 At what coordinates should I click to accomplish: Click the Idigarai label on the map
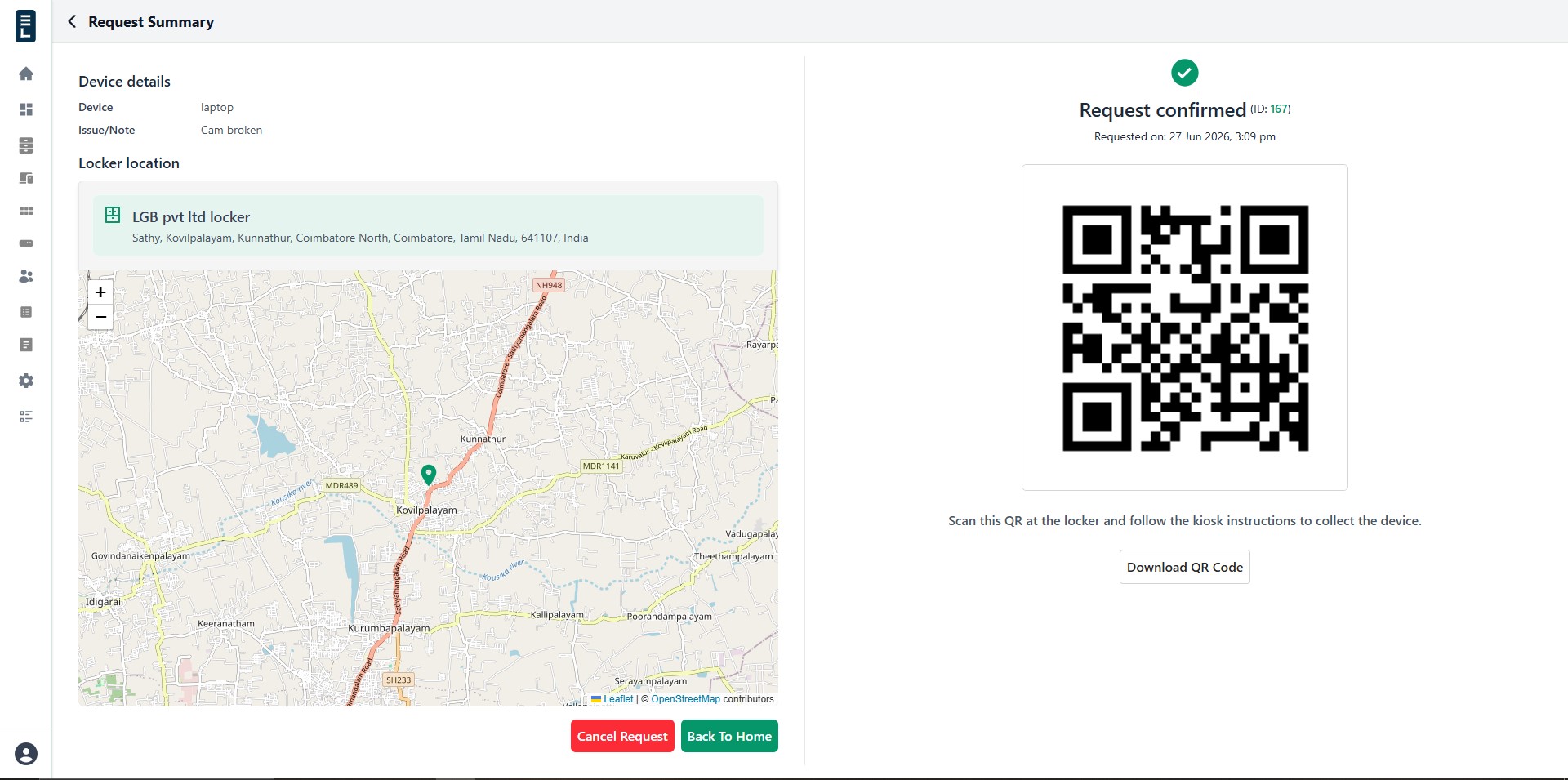tap(103, 602)
